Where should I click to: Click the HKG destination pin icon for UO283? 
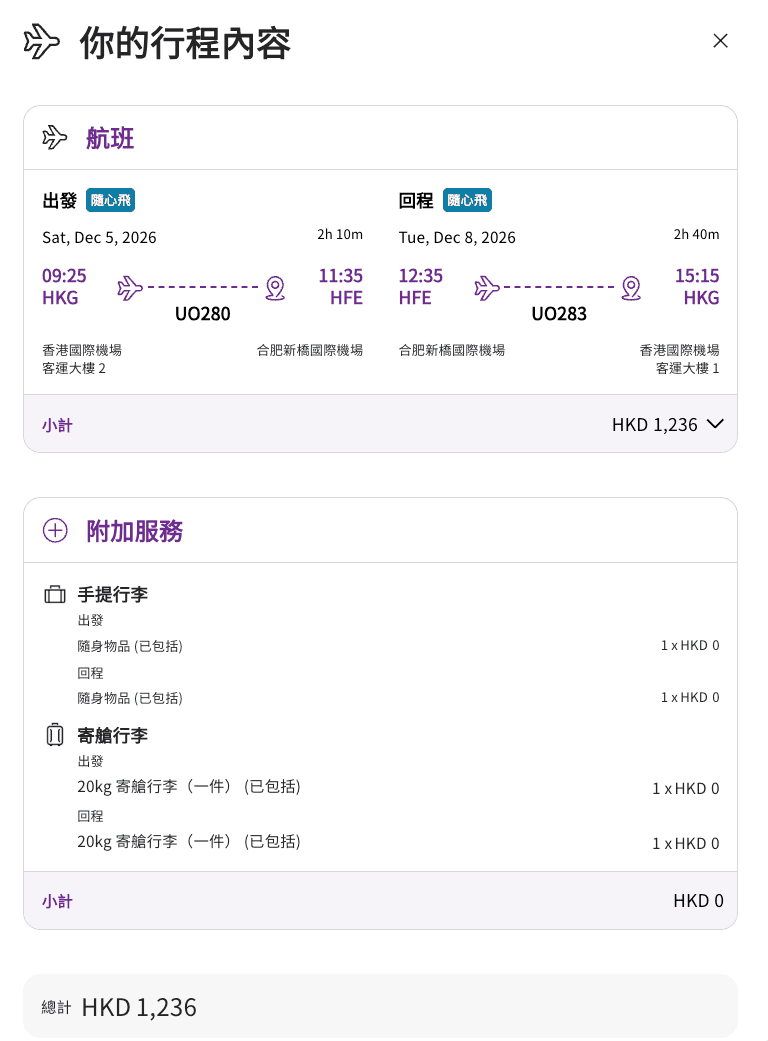coord(631,288)
